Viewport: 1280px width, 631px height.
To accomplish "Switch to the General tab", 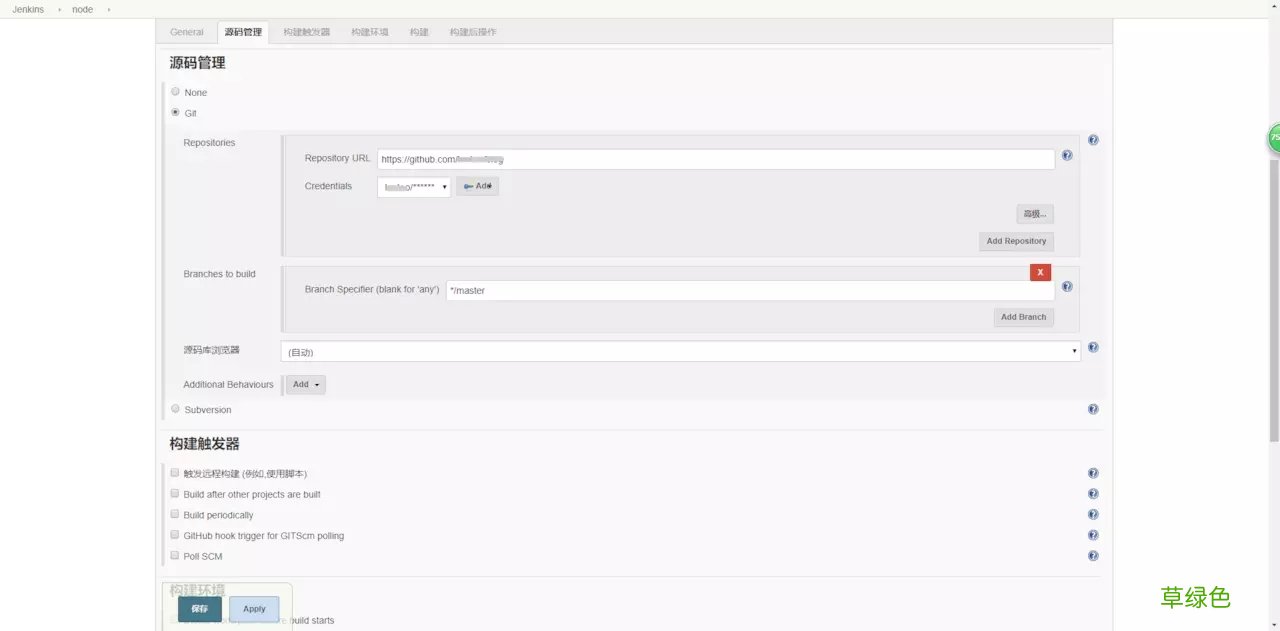I will click(186, 31).
